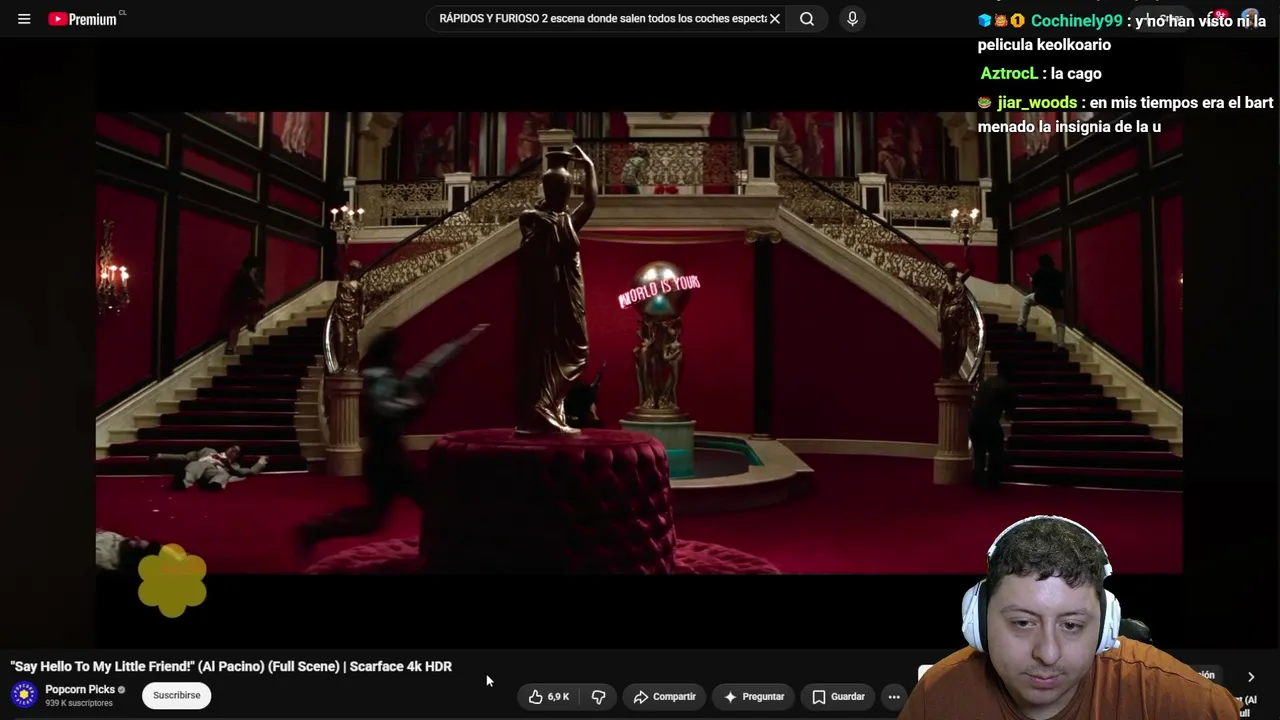Open the Popcorn Picks channel name link

pyautogui.click(x=80, y=689)
